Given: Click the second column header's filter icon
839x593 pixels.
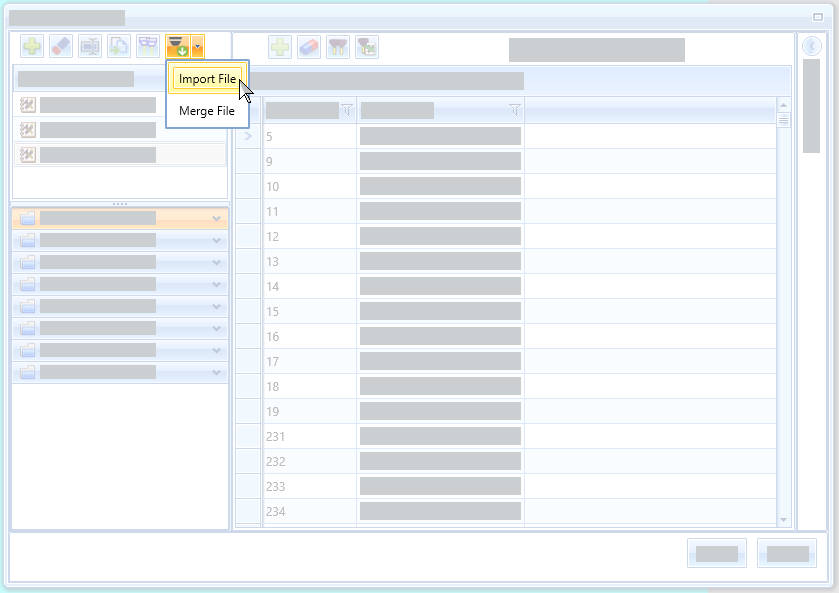Looking at the screenshot, I should 514,110.
